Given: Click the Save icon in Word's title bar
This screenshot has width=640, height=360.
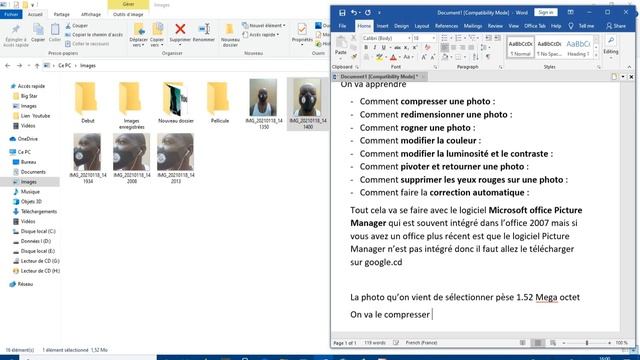Looking at the screenshot, I should click(342, 13).
